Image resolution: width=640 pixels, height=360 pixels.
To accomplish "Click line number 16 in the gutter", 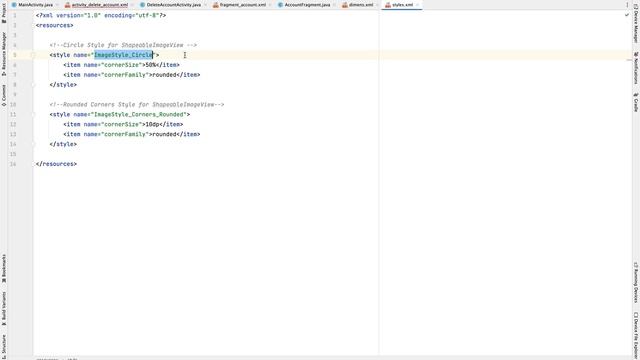I will [13, 164].
